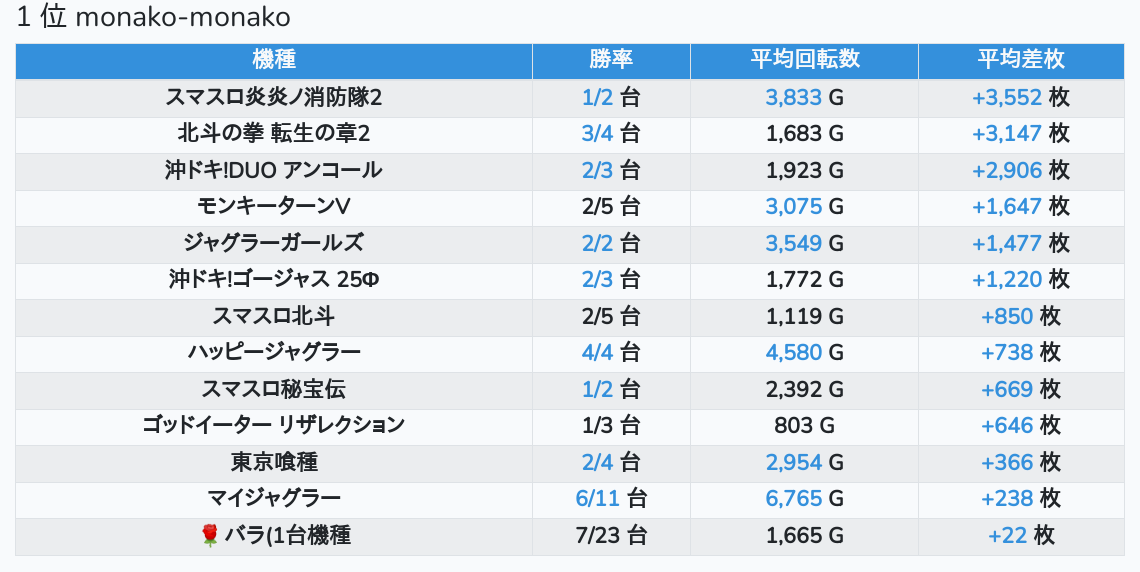
Task: Sort by 機種 column header
Action: (274, 60)
